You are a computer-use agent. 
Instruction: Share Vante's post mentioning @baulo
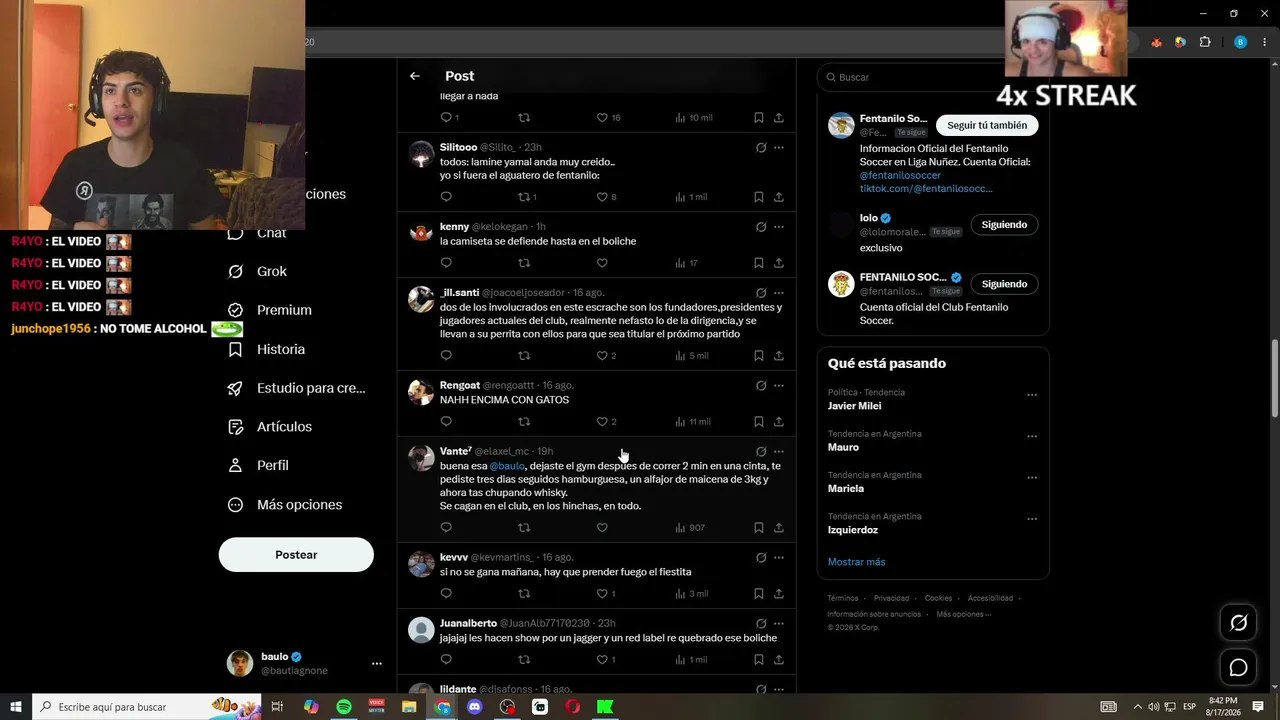[x=779, y=527]
